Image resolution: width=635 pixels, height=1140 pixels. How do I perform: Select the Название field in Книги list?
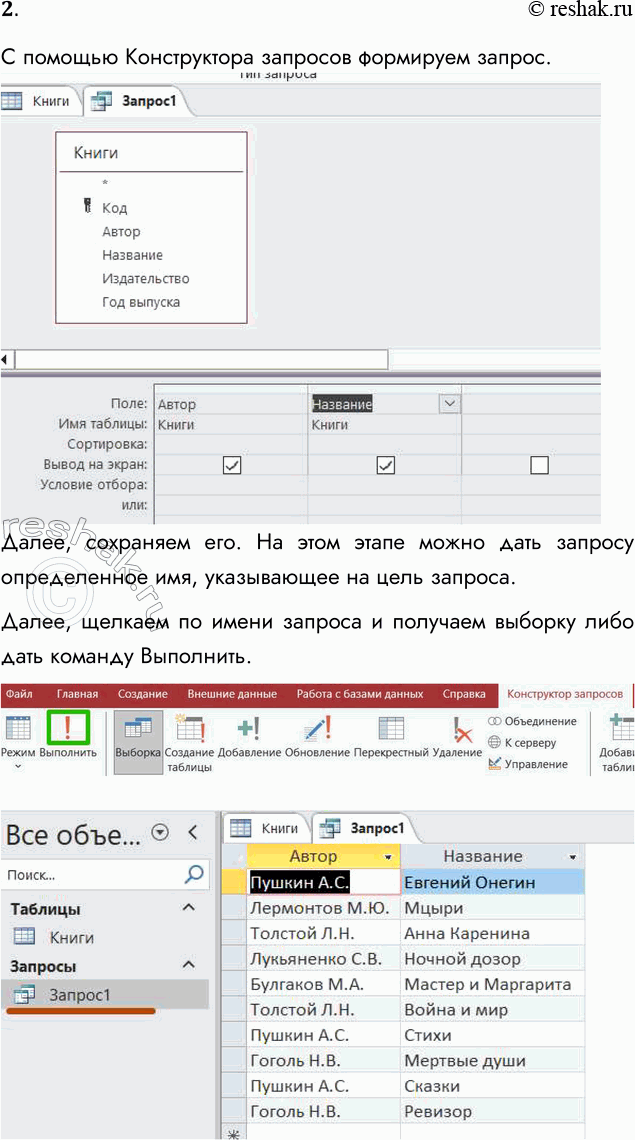[x=132, y=255]
